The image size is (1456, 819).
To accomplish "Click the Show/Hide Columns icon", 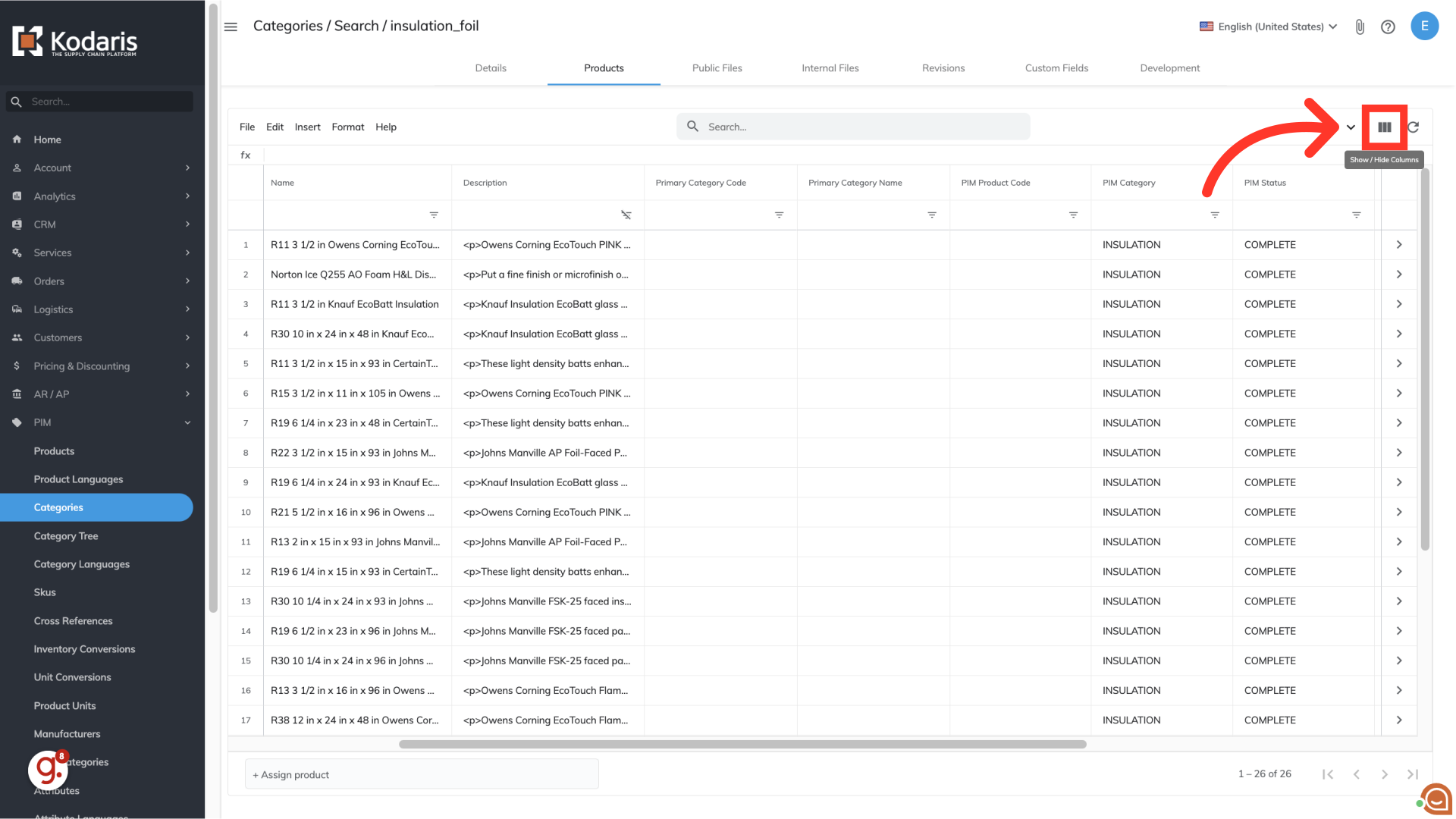I will [x=1384, y=127].
